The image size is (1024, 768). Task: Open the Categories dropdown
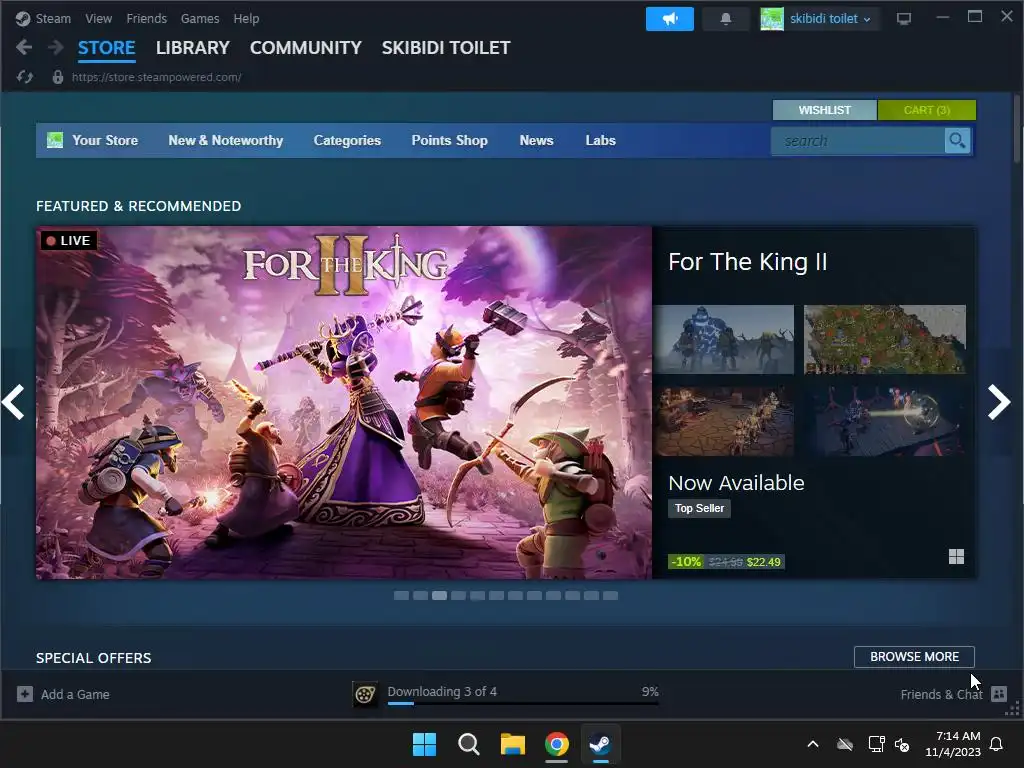(347, 140)
